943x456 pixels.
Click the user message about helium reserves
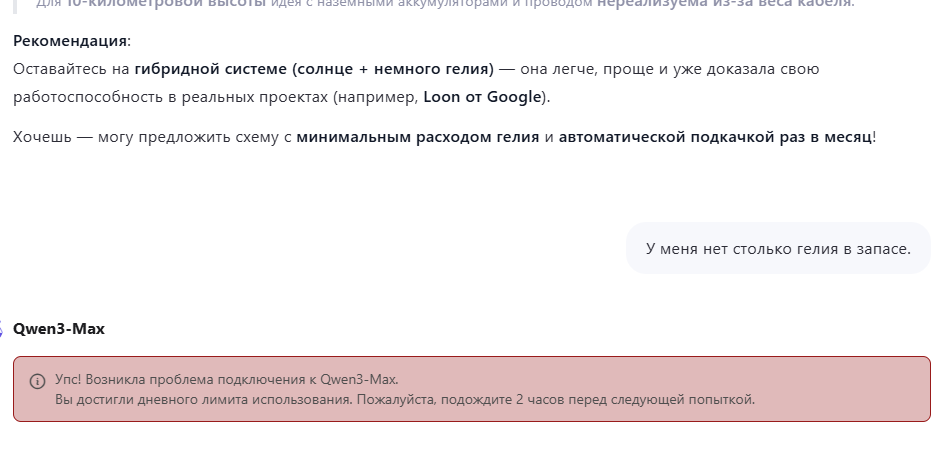point(778,249)
